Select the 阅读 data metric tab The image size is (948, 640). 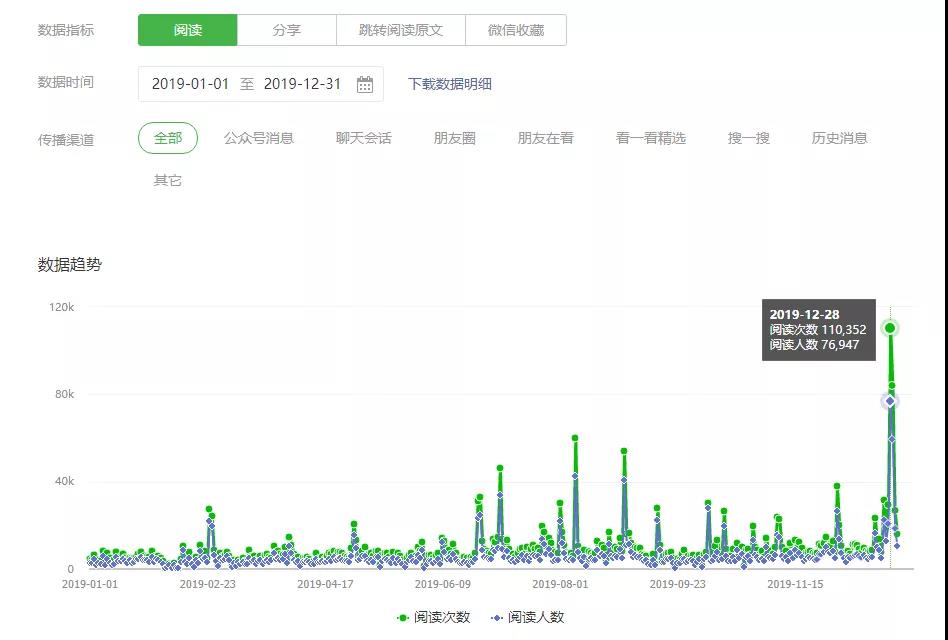[x=188, y=30]
